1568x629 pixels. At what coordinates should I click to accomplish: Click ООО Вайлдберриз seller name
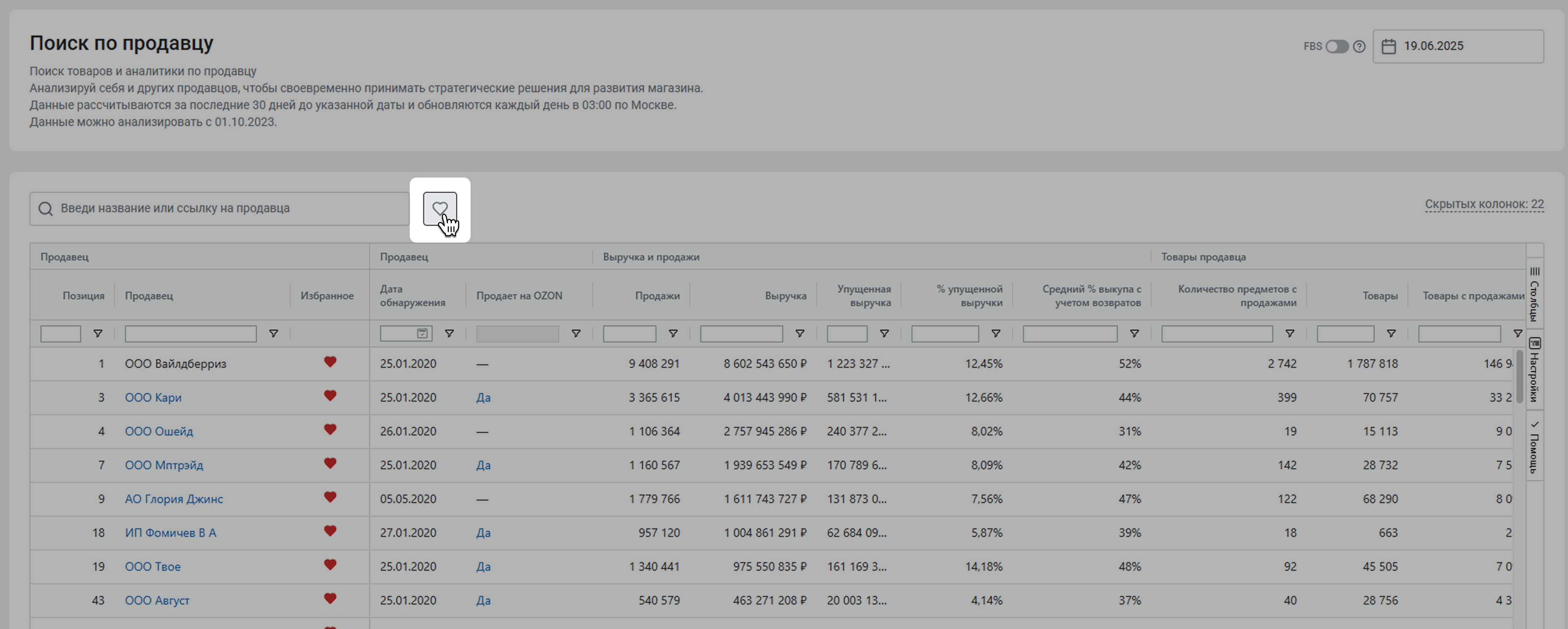pyautogui.click(x=175, y=364)
